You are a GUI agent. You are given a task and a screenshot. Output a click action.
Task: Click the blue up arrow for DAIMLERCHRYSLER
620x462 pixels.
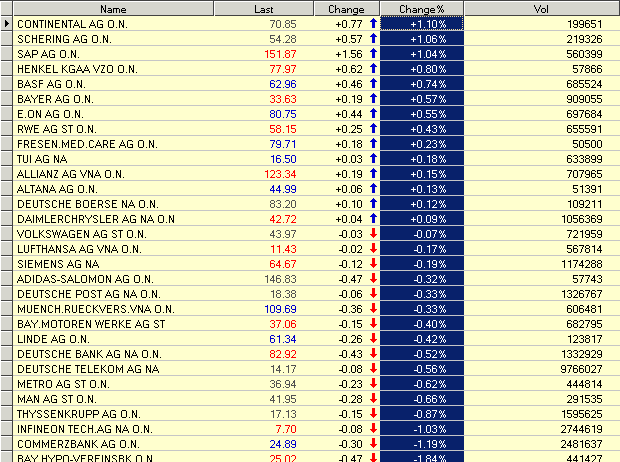(x=373, y=218)
